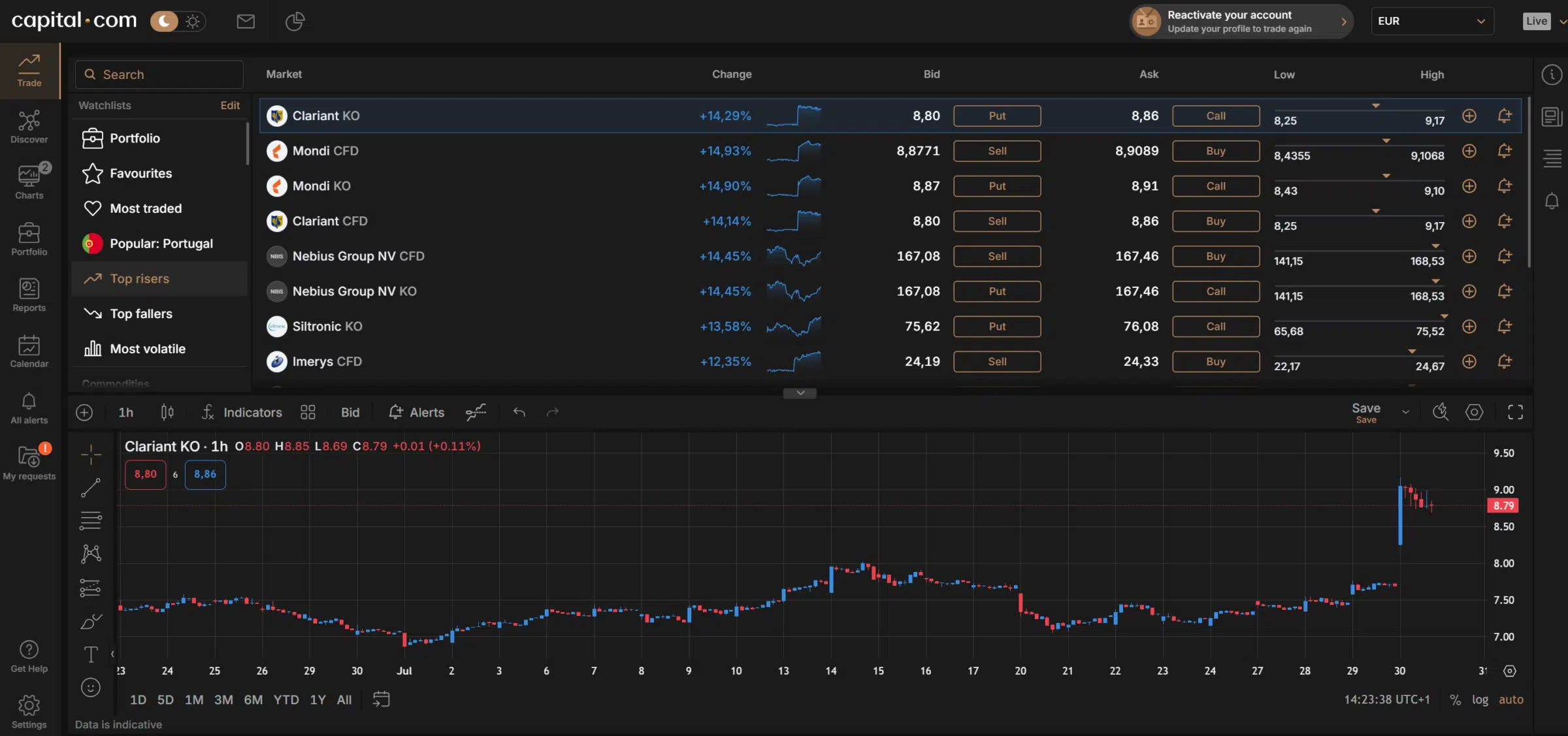Open the pie chart icon in header
Image resolution: width=1568 pixels, height=736 pixels.
[x=295, y=22]
